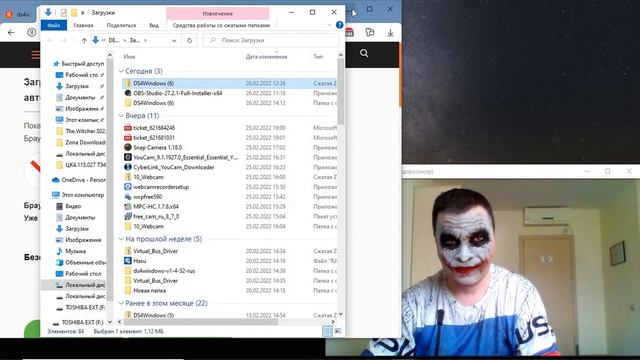Open address bar history dropdown

pyautogui.click(x=174, y=40)
